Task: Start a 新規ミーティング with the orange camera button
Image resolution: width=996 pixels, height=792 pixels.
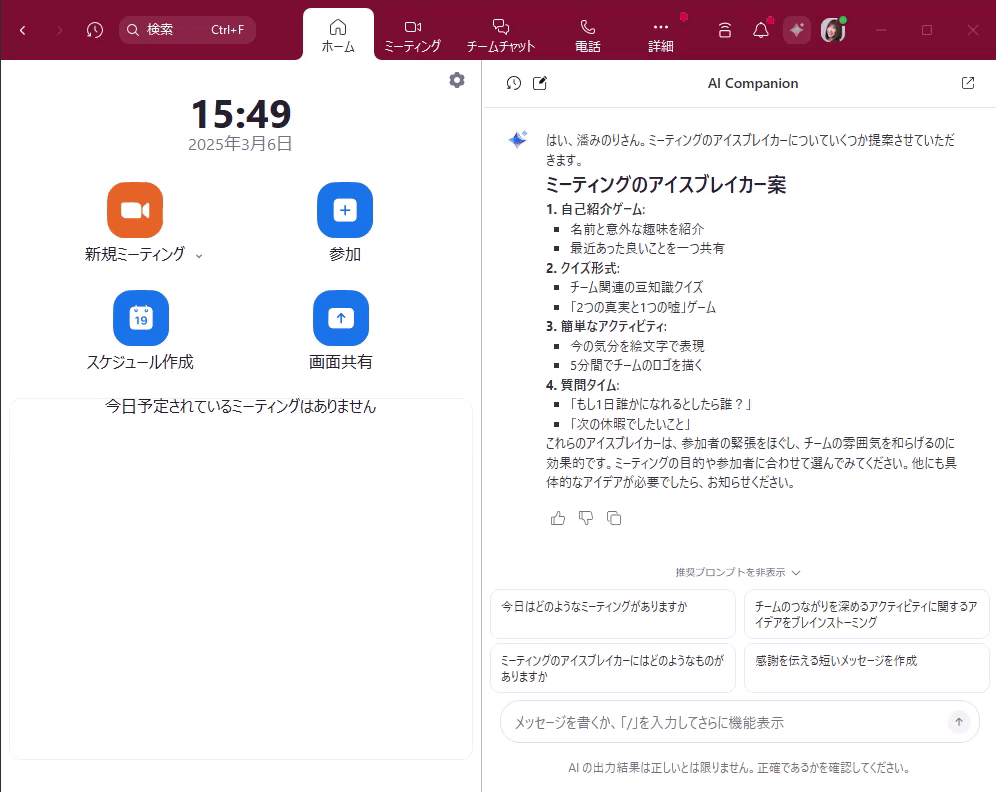Action: 135,210
